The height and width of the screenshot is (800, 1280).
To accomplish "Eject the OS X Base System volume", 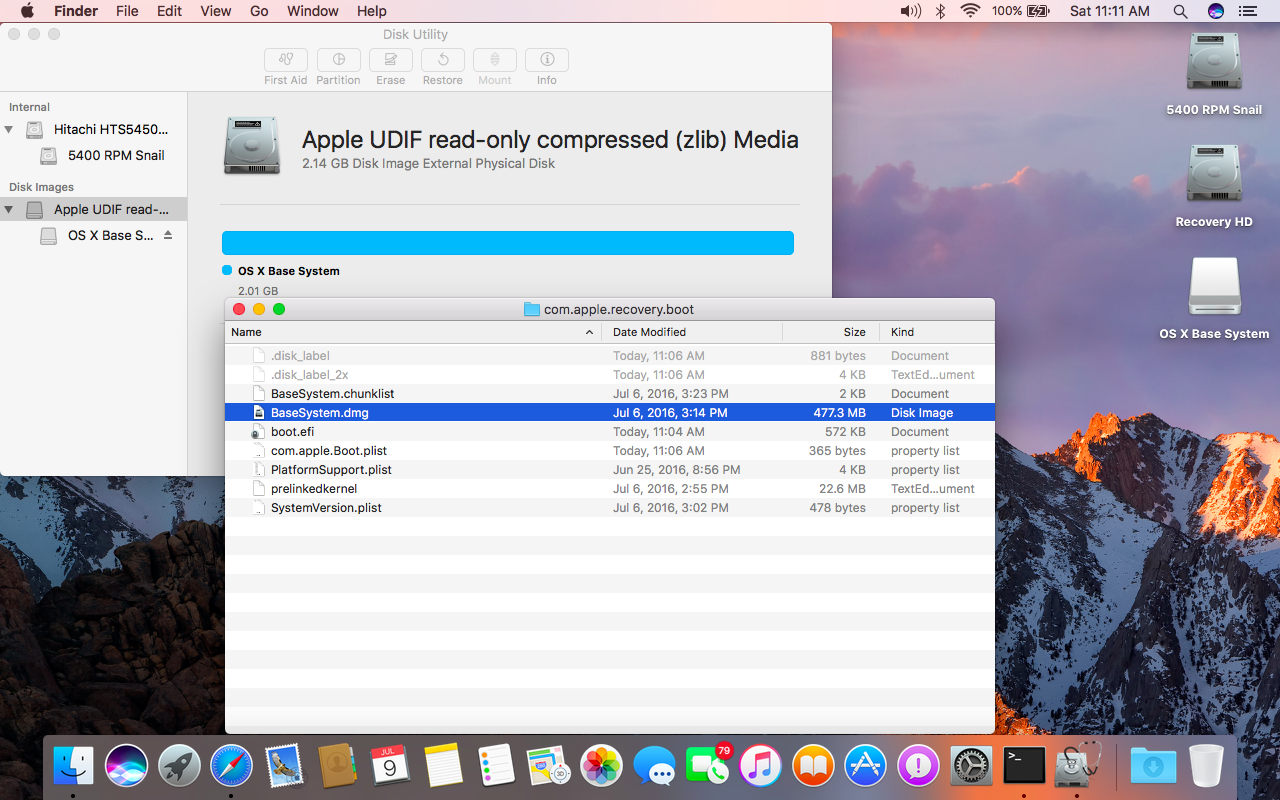I will click(168, 235).
